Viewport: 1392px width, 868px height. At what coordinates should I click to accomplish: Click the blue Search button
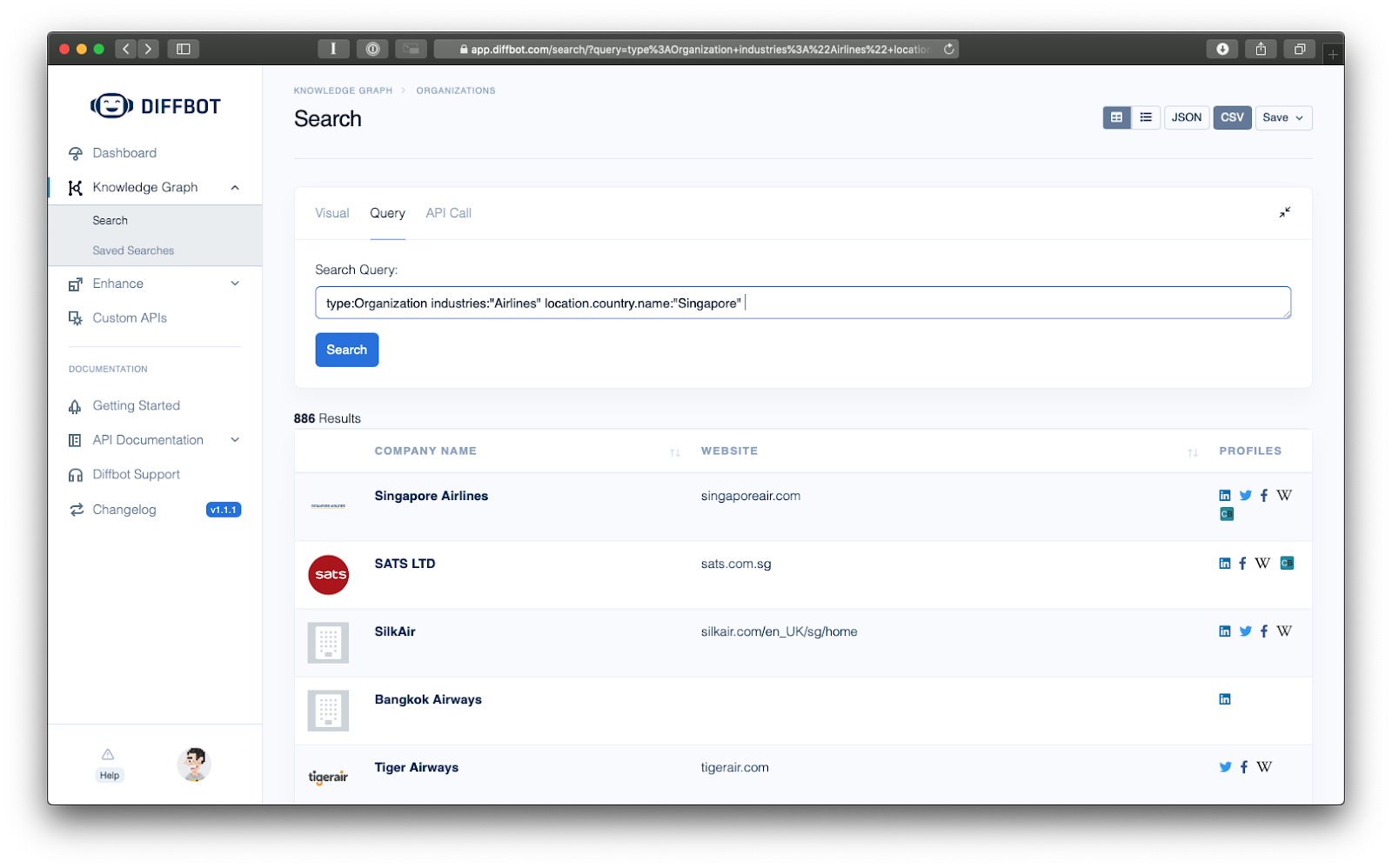click(x=346, y=350)
